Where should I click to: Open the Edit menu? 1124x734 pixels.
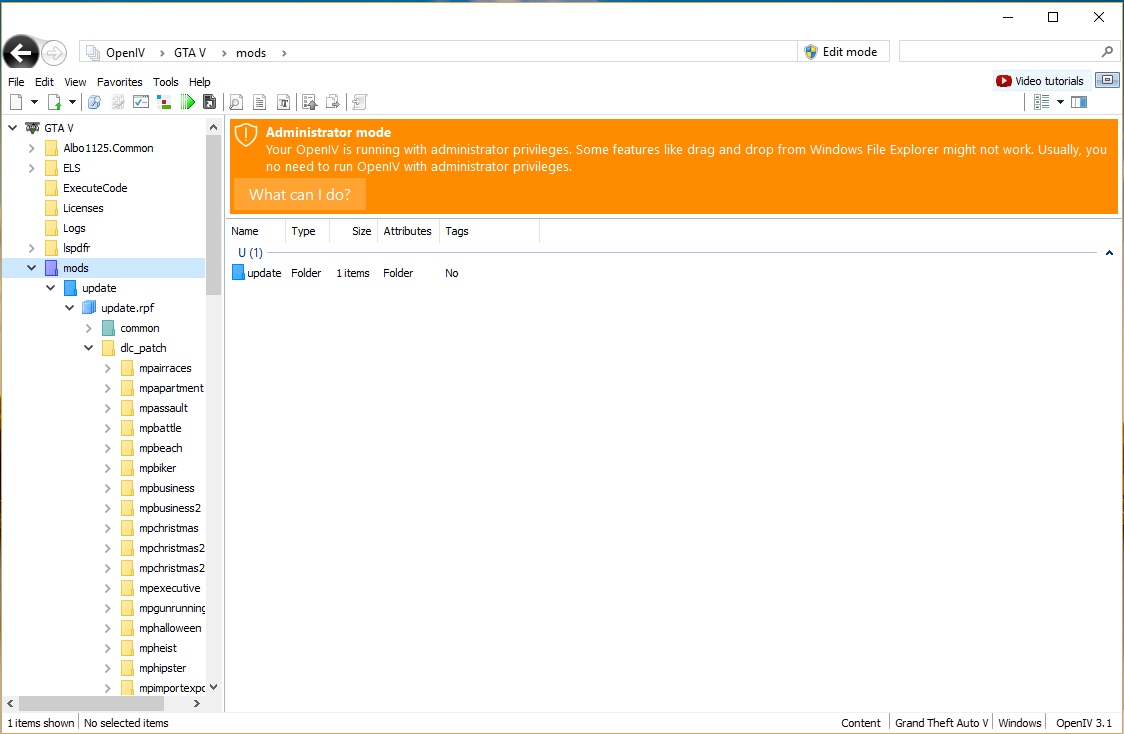pos(44,82)
